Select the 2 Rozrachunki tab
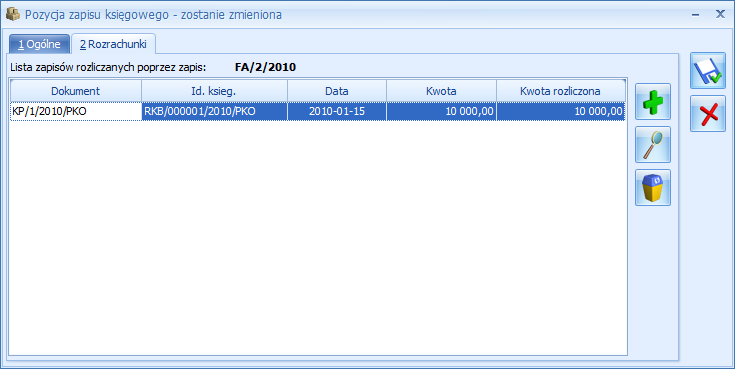The width and height of the screenshot is (735, 369). (x=113, y=44)
